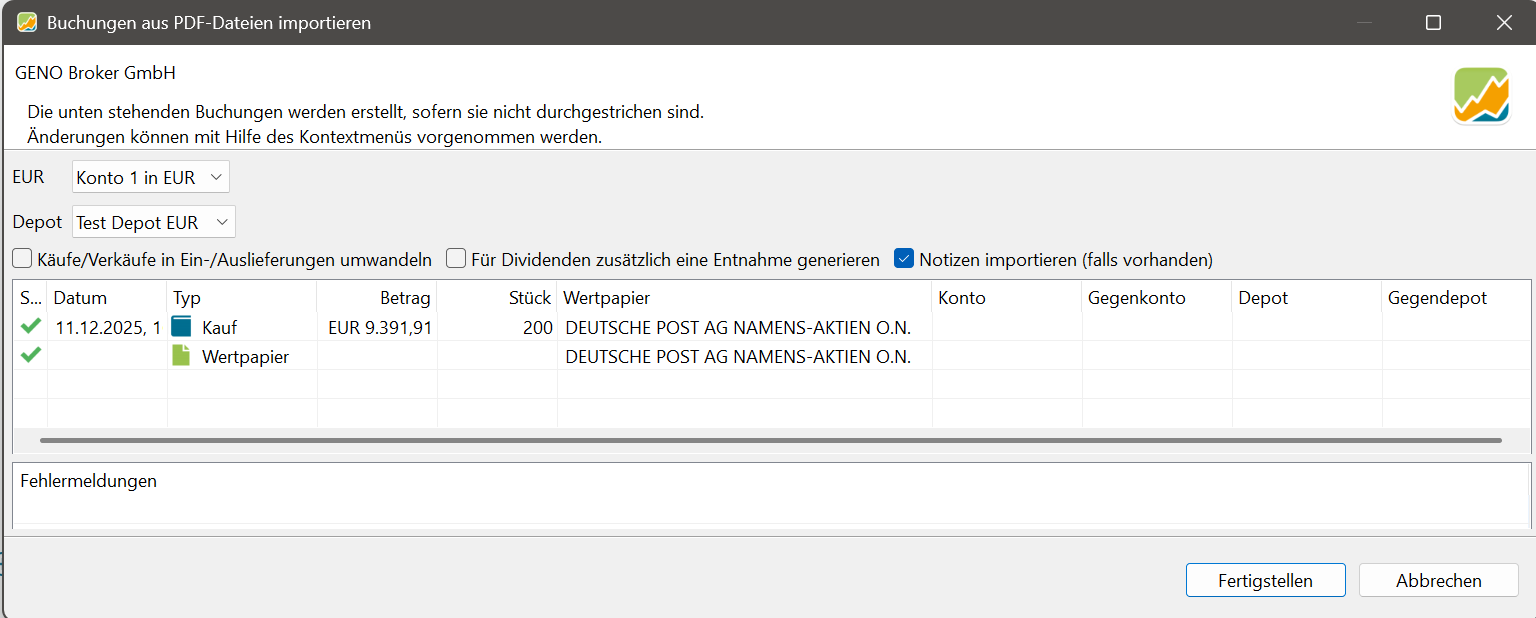The width and height of the screenshot is (1536, 618).
Task: Open the 'Test Depot EUR' depot dropdown
Action: click(154, 222)
